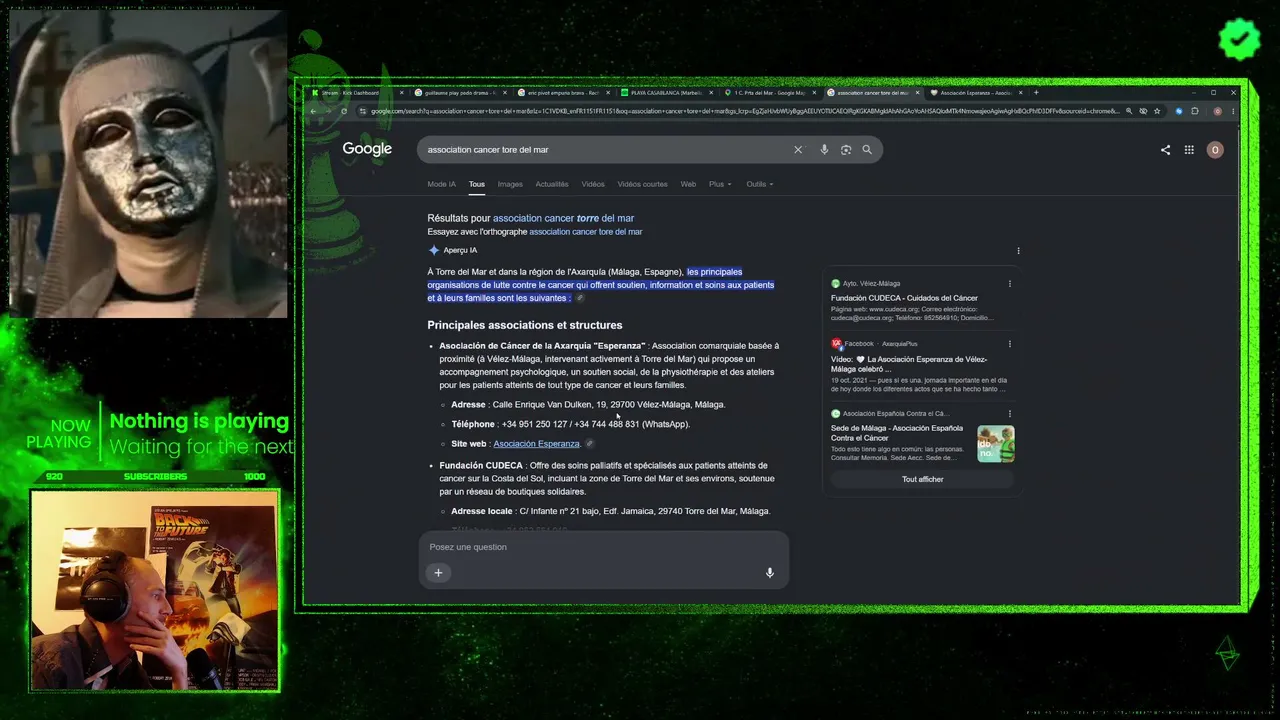Click the Aperçu IA sparkle icon
The width and height of the screenshot is (1280, 720).
point(434,250)
